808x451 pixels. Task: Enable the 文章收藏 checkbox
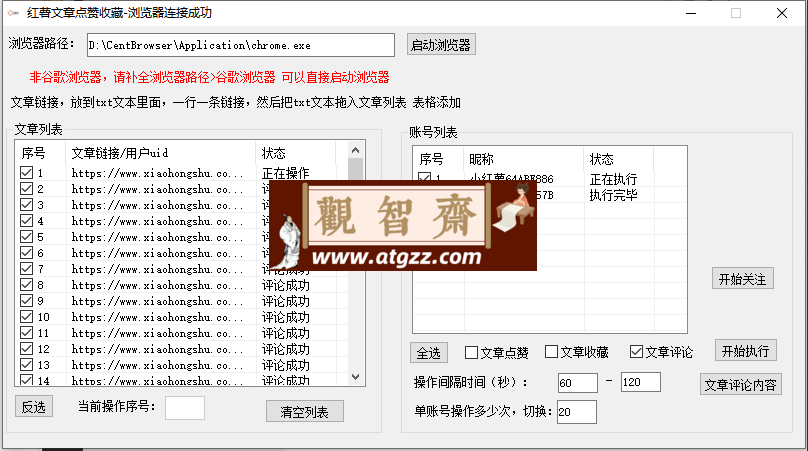(x=551, y=352)
